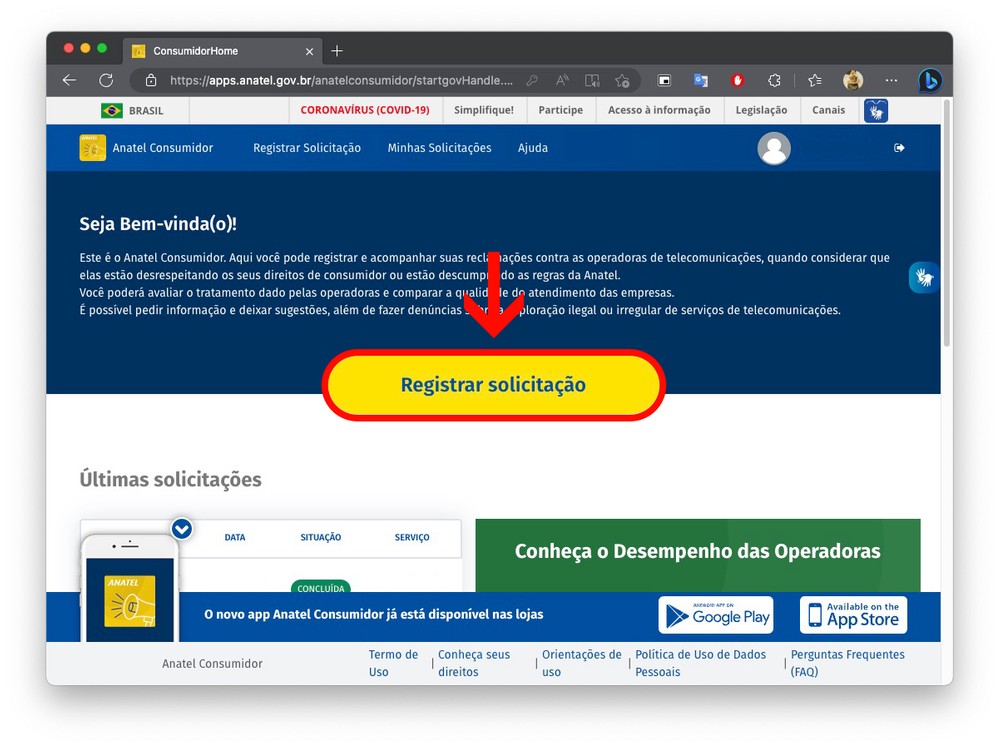This screenshot has height=747, width=1000.
Task: Get the app on the App Store
Action: pyautogui.click(x=853, y=616)
